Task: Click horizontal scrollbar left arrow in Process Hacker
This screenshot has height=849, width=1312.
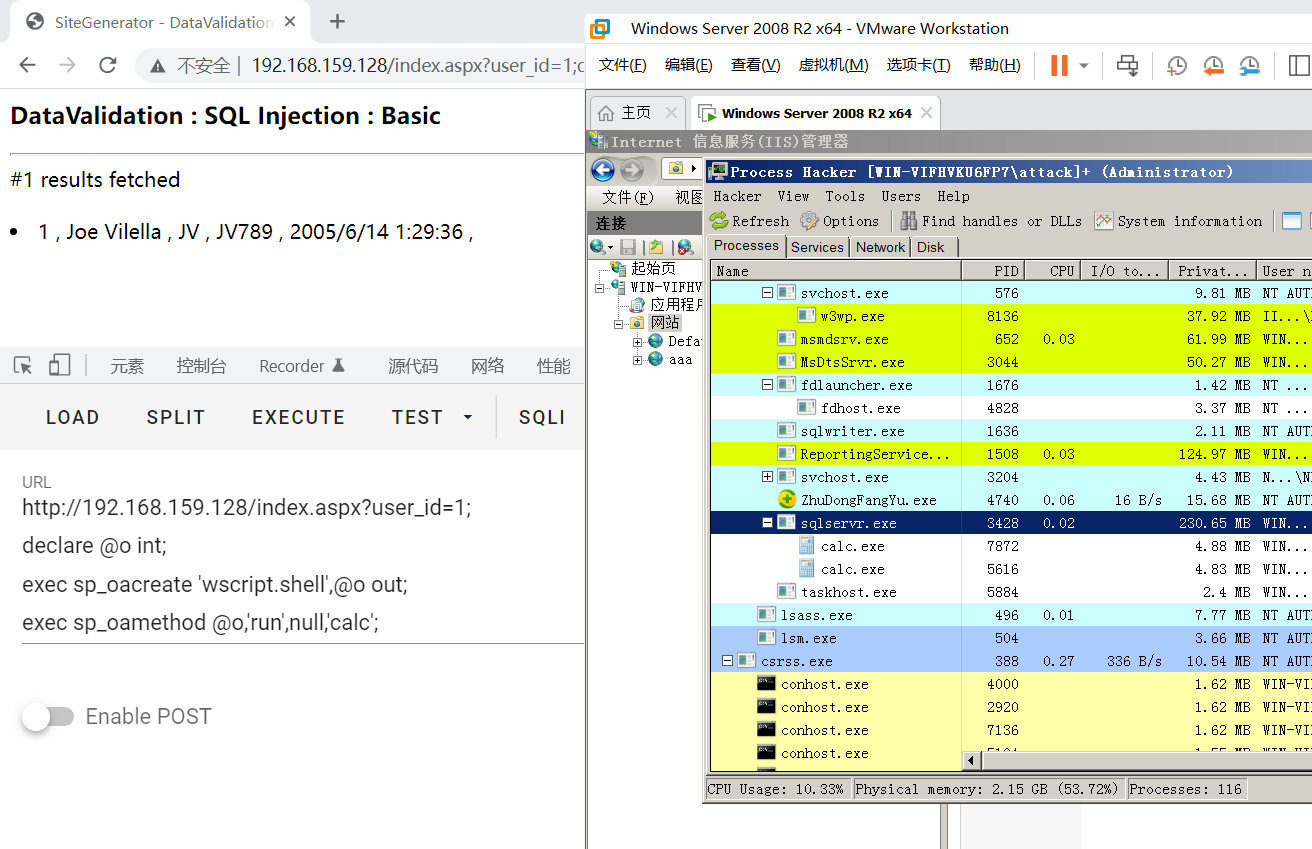Action: (972, 761)
